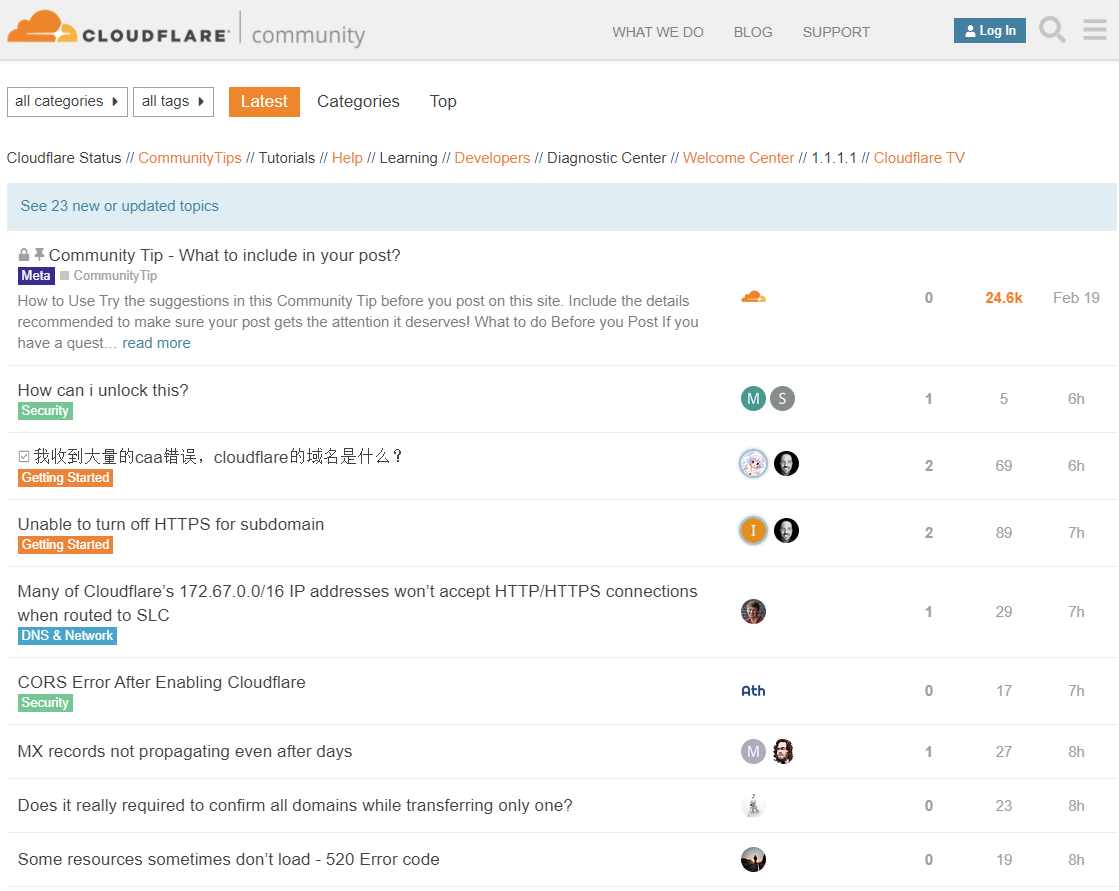Open topic about 172.67.0.0/16 IP addresses
Image resolution: width=1119 pixels, height=891 pixels.
[x=358, y=603]
